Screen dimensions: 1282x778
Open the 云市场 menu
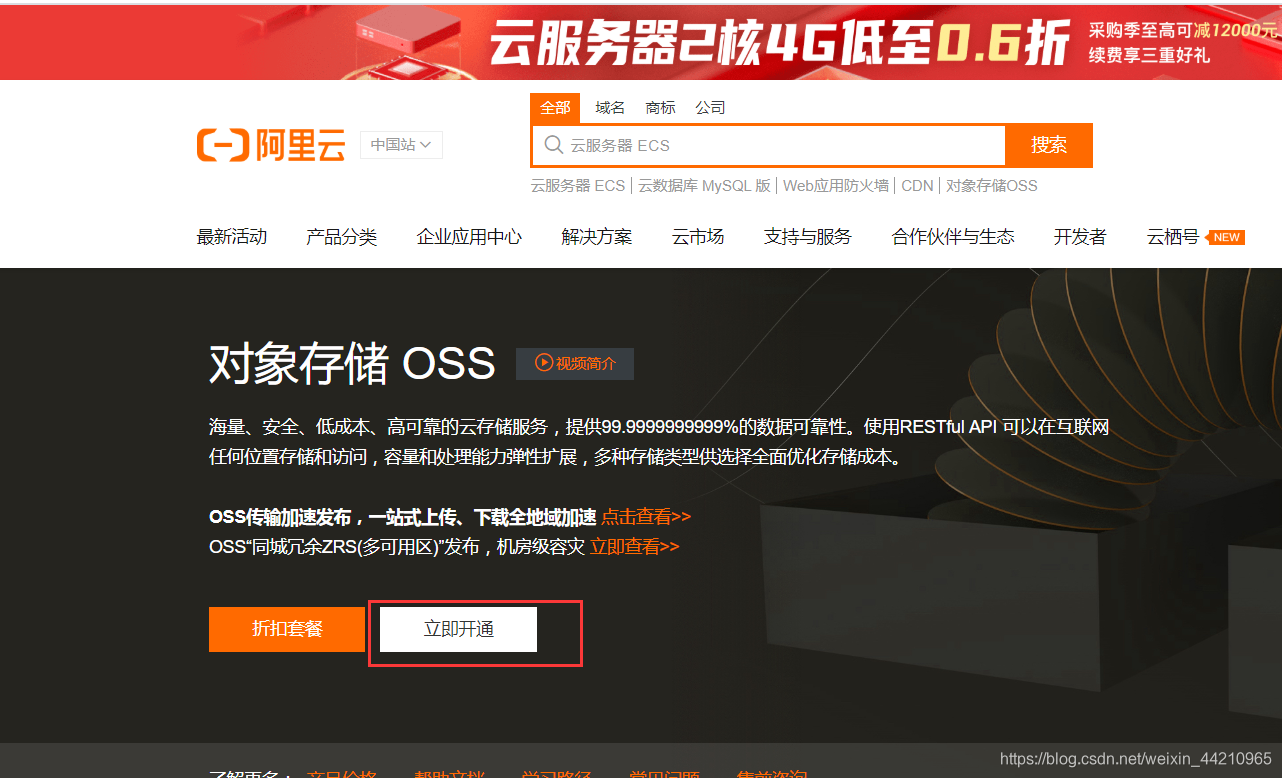[x=698, y=237]
